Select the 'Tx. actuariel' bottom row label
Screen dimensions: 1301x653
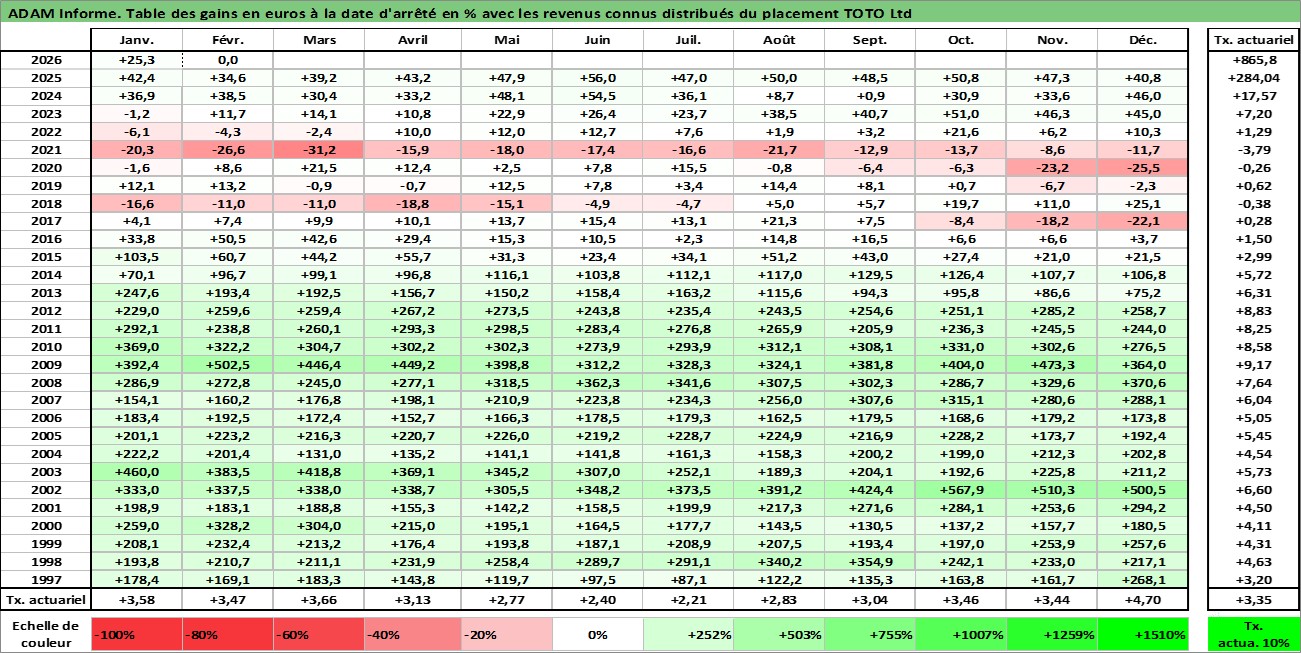[x=46, y=600]
